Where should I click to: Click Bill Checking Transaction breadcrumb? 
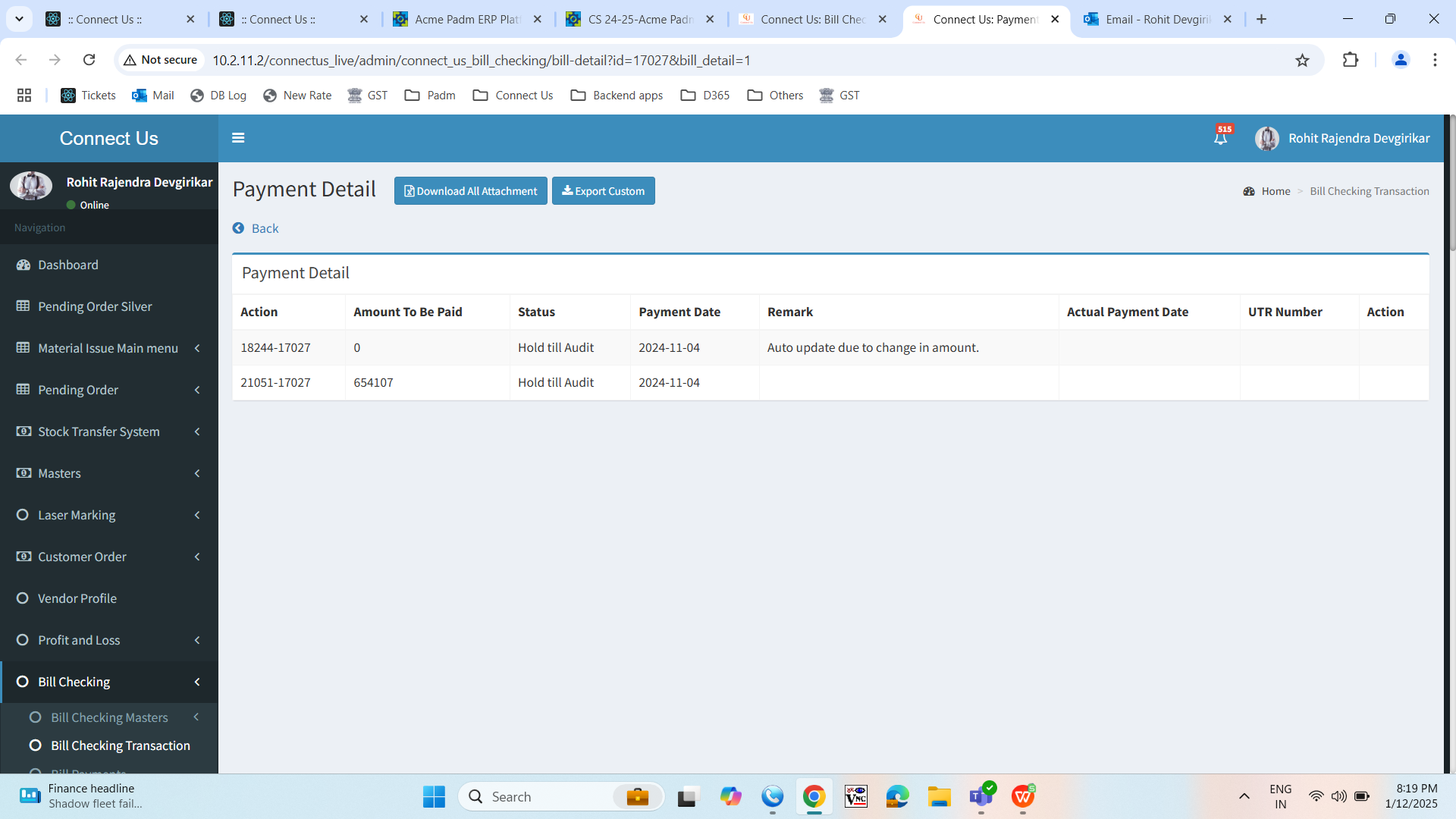click(x=1370, y=191)
